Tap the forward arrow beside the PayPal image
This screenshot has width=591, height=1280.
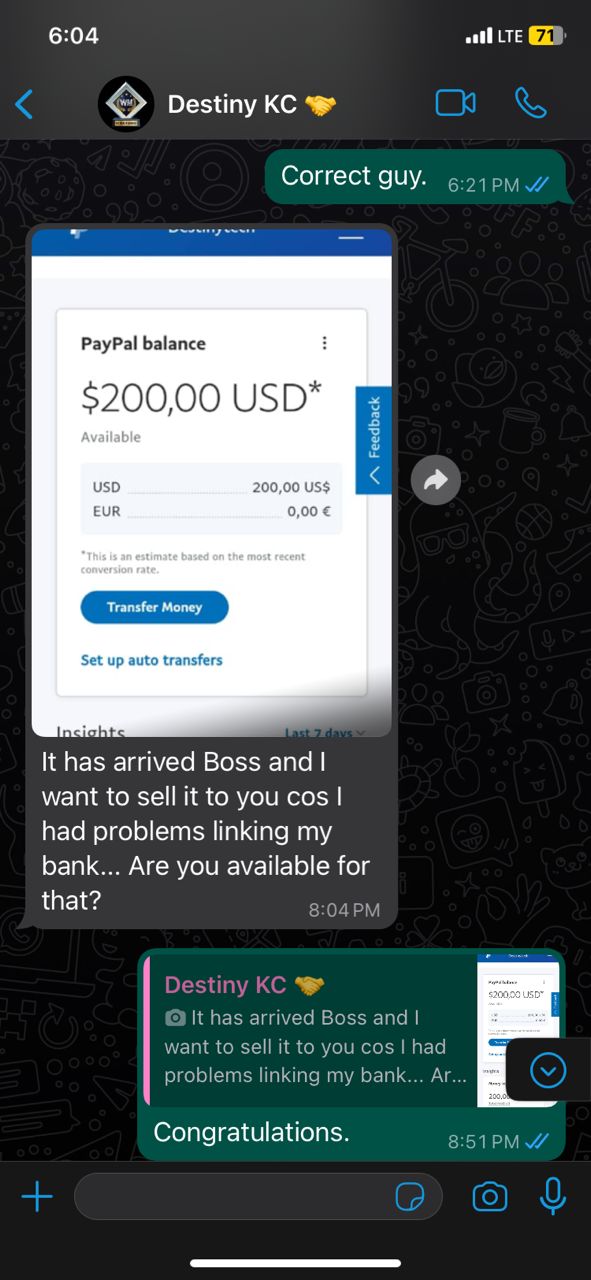tap(436, 481)
